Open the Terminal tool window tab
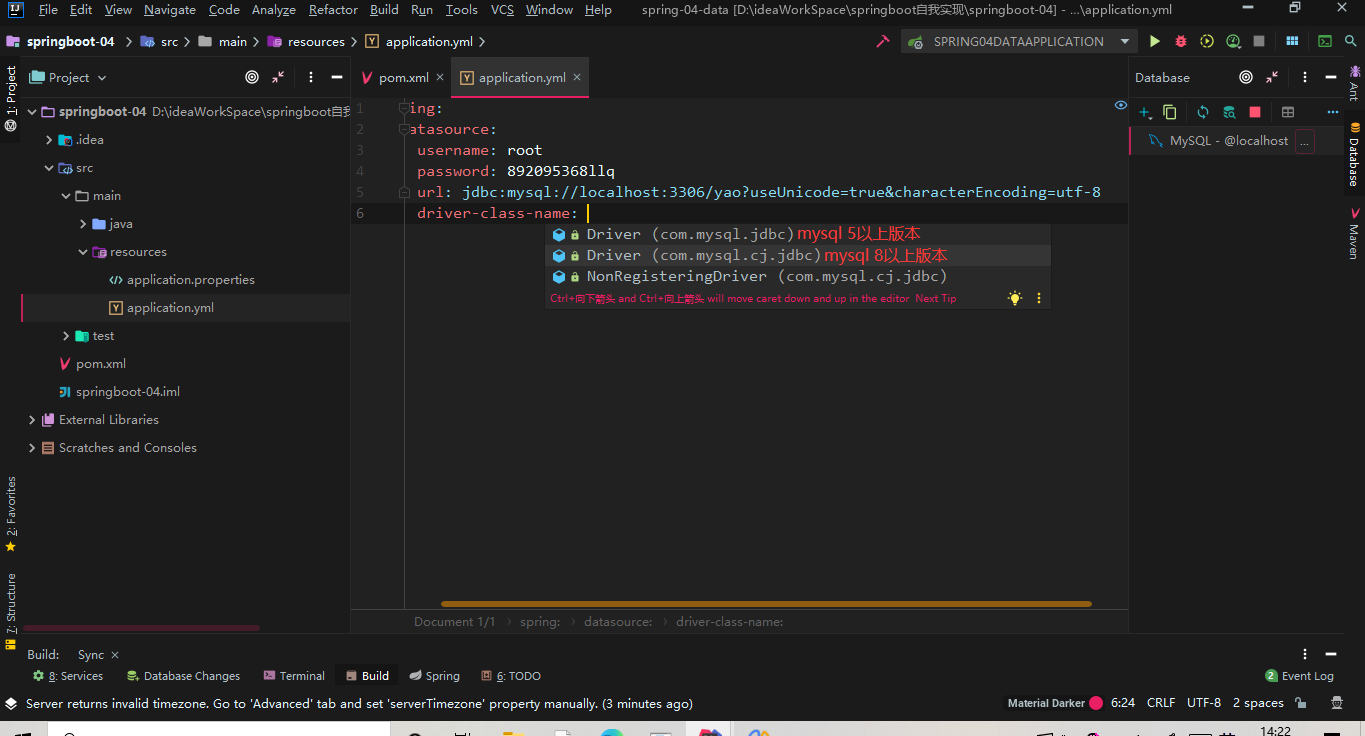Image resolution: width=1365 pixels, height=736 pixels. [294, 676]
